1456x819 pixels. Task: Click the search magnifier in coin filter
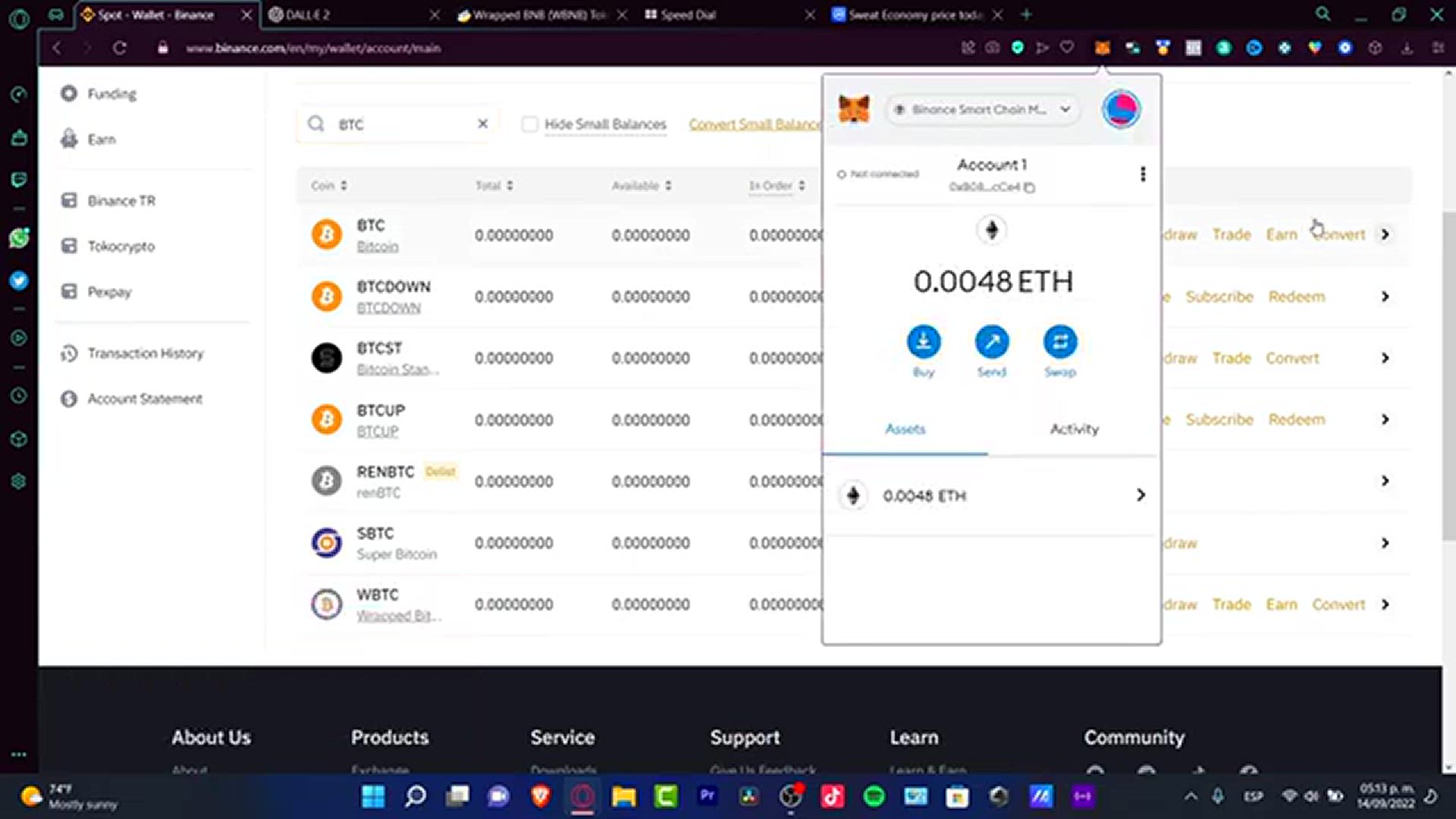316,124
